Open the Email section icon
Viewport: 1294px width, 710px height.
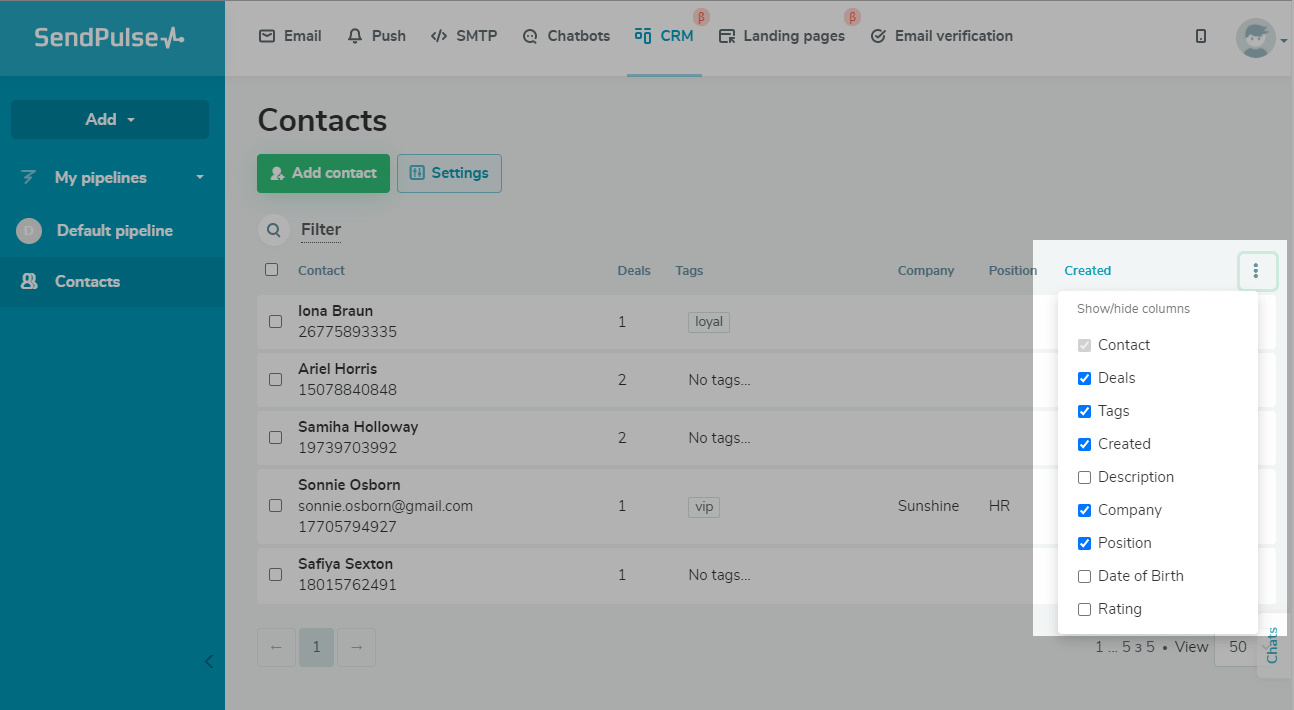266,35
